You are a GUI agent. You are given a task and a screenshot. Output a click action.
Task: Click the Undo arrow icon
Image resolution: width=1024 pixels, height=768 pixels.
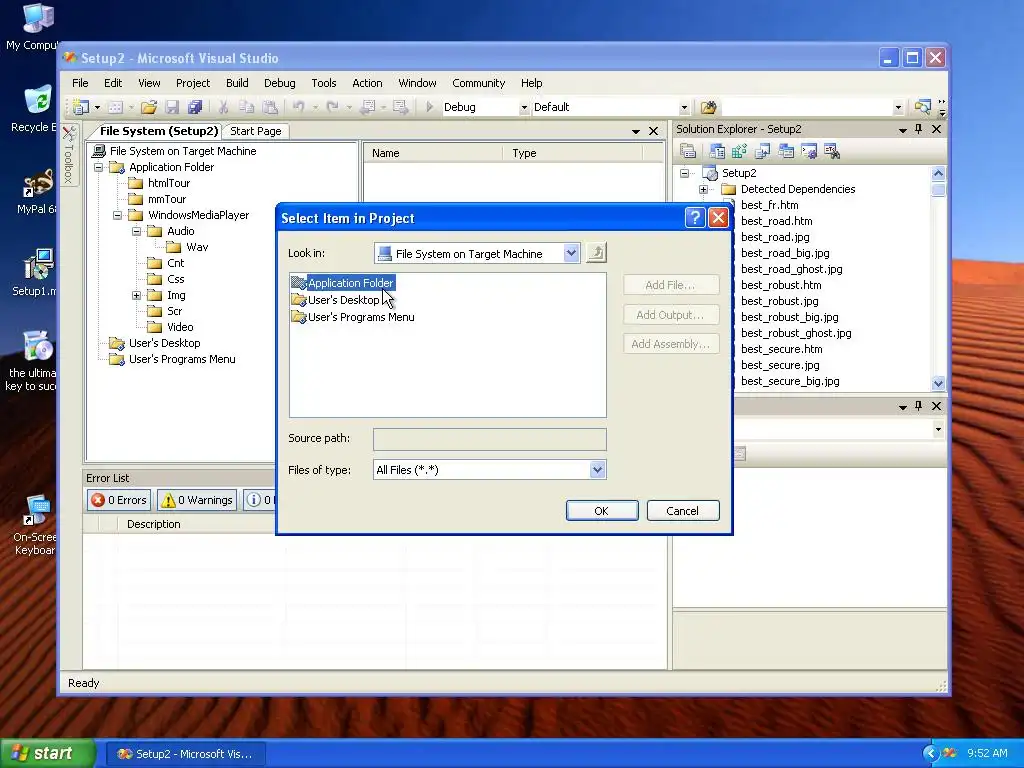point(298,107)
